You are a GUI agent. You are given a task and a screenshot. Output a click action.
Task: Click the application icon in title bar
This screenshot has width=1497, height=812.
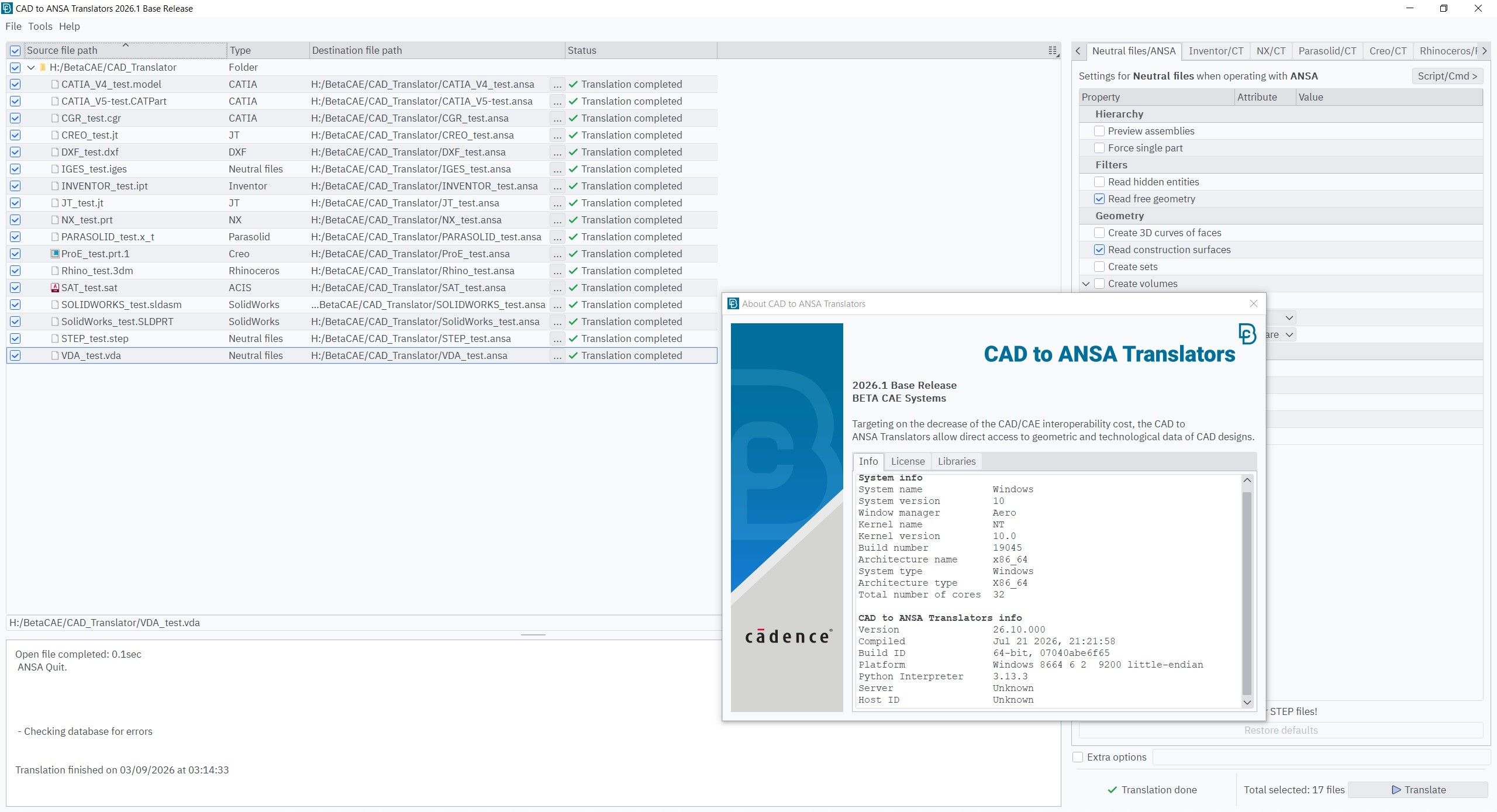[x=7, y=8]
